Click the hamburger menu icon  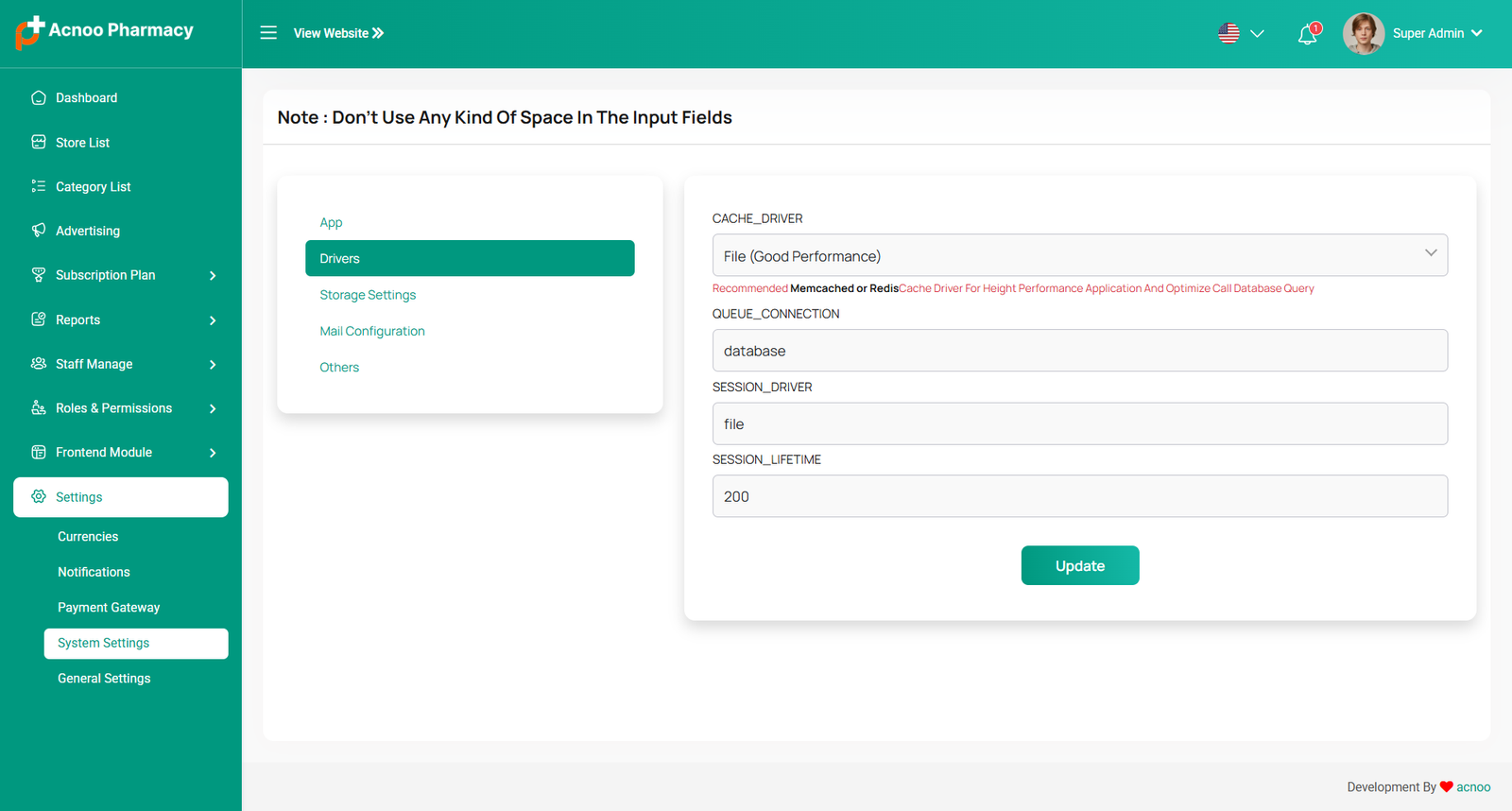[x=268, y=33]
